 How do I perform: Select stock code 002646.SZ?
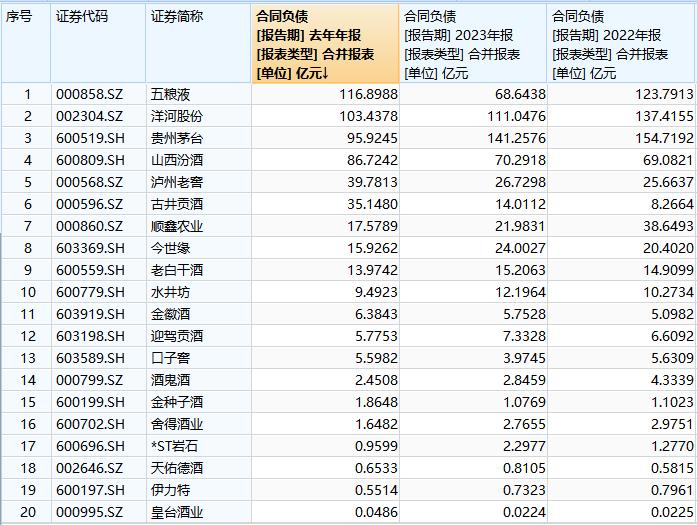[x=89, y=468]
